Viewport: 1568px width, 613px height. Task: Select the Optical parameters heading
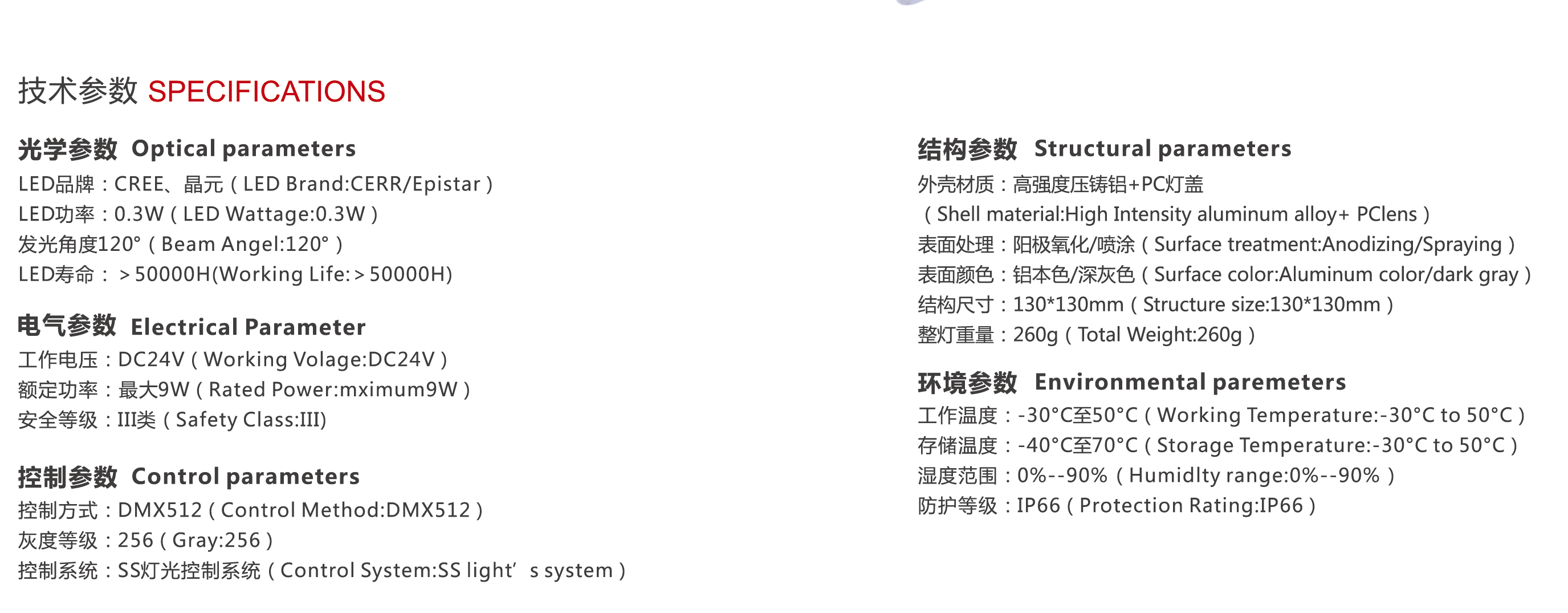click(187, 148)
